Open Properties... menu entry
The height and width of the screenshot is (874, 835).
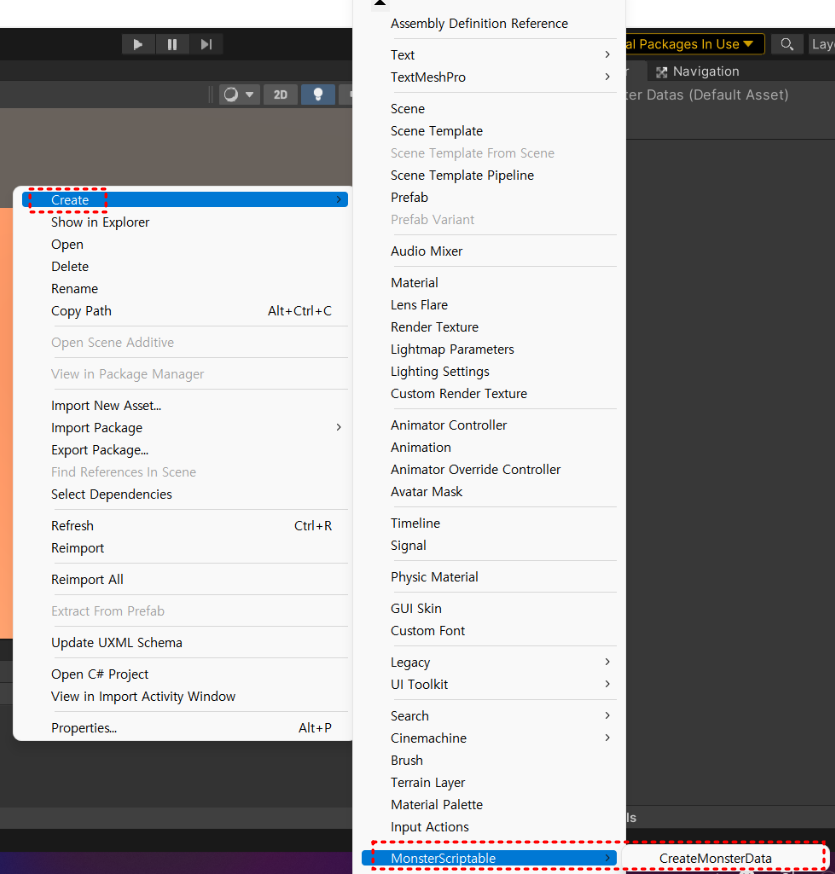pos(185,728)
